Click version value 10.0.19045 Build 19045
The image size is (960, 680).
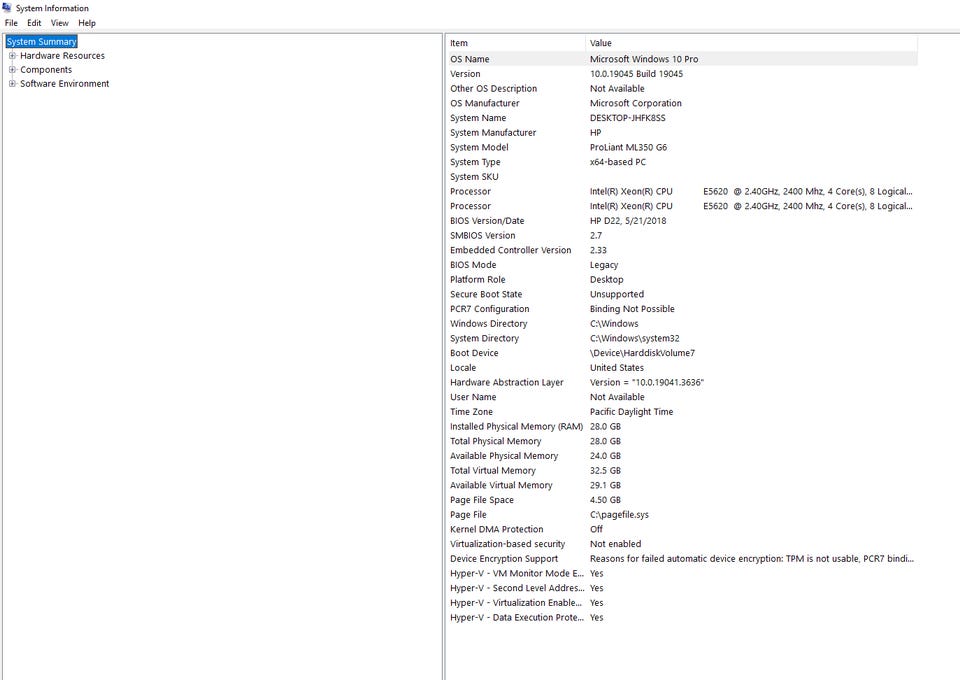pos(636,74)
